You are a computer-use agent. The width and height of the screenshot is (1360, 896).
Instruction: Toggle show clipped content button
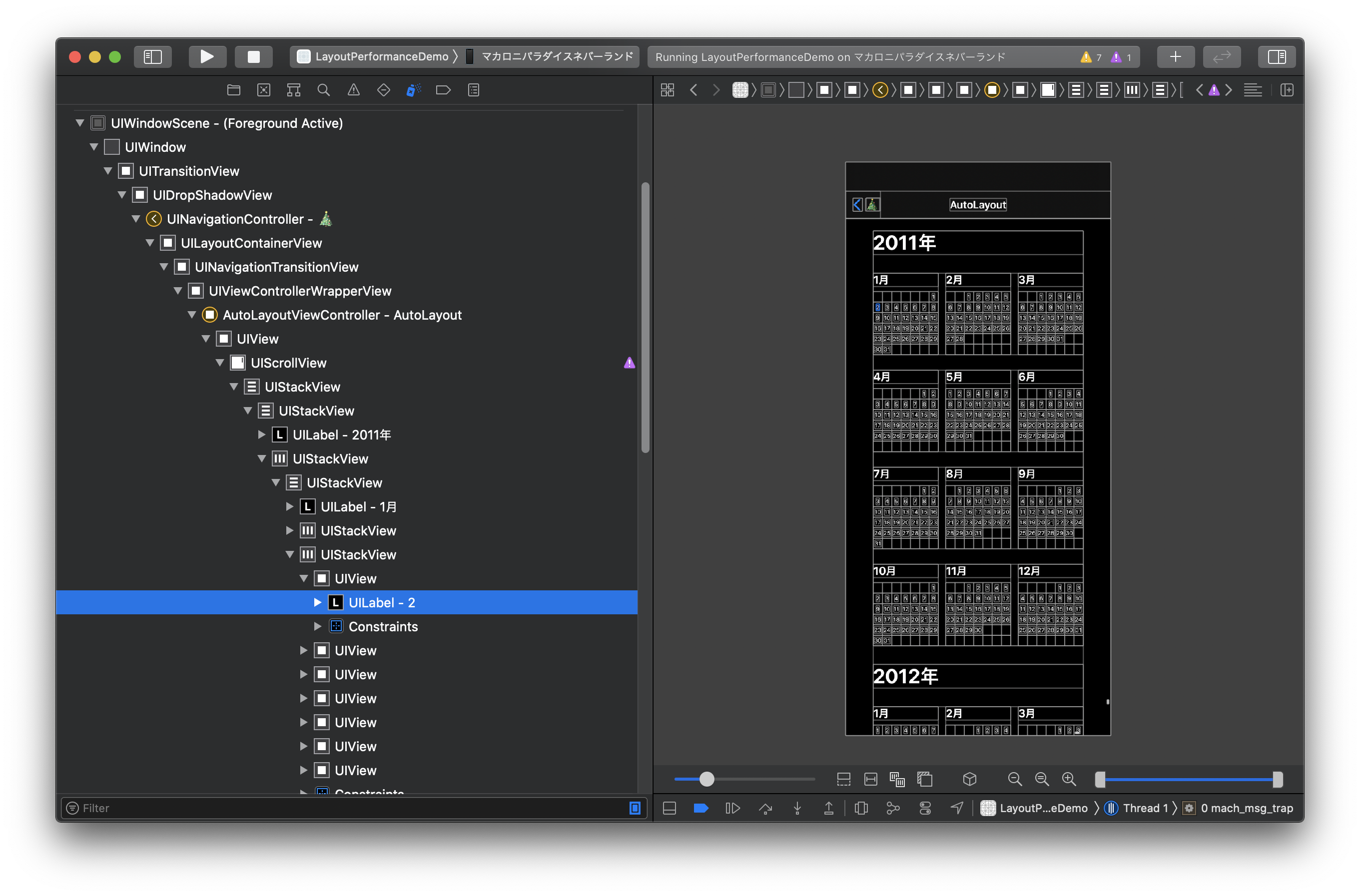click(x=844, y=779)
